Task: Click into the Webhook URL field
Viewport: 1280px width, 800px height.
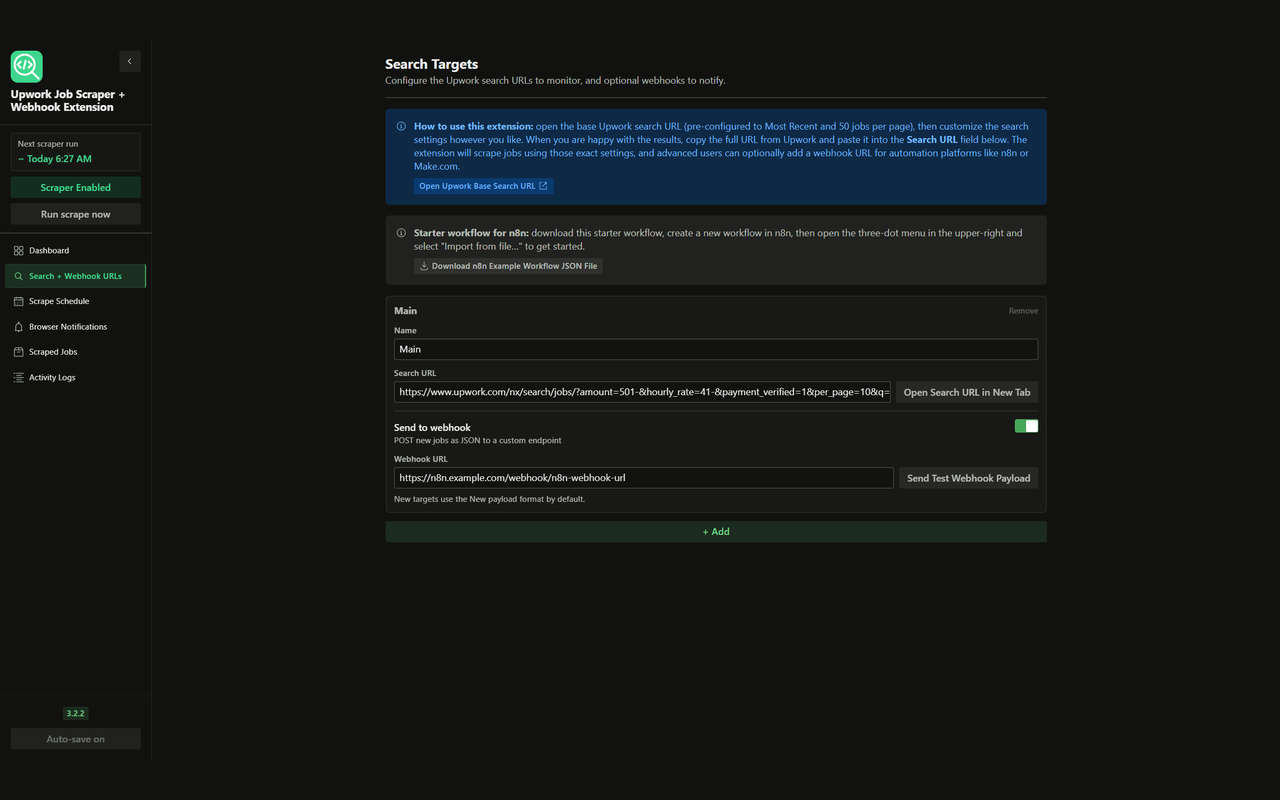Action: click(x=644, y=478)
